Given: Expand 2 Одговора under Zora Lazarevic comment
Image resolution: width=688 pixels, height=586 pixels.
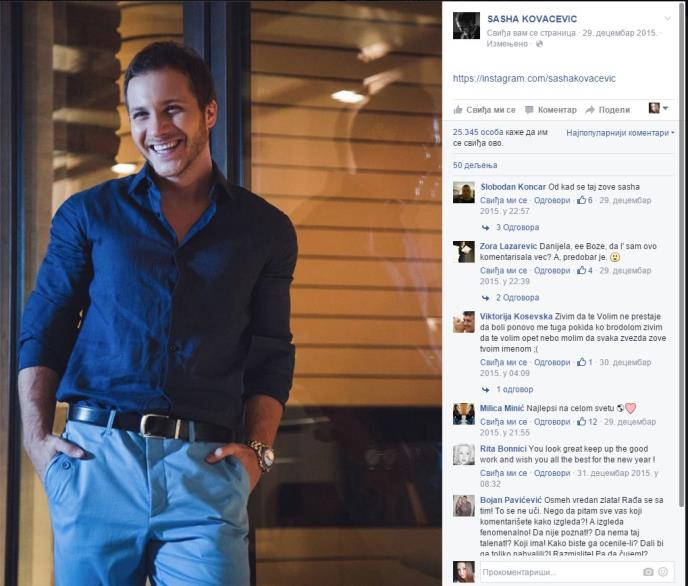Looking at the screenshot, I should click(511, 297).
